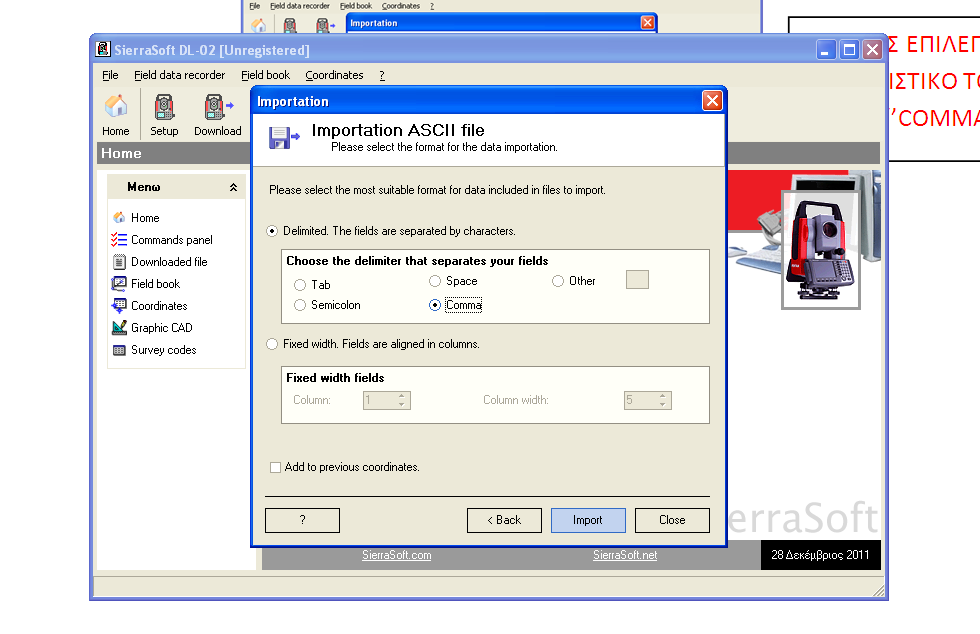Open the File menu
This screenshot has width=980, height=634.
pos(110,75)
